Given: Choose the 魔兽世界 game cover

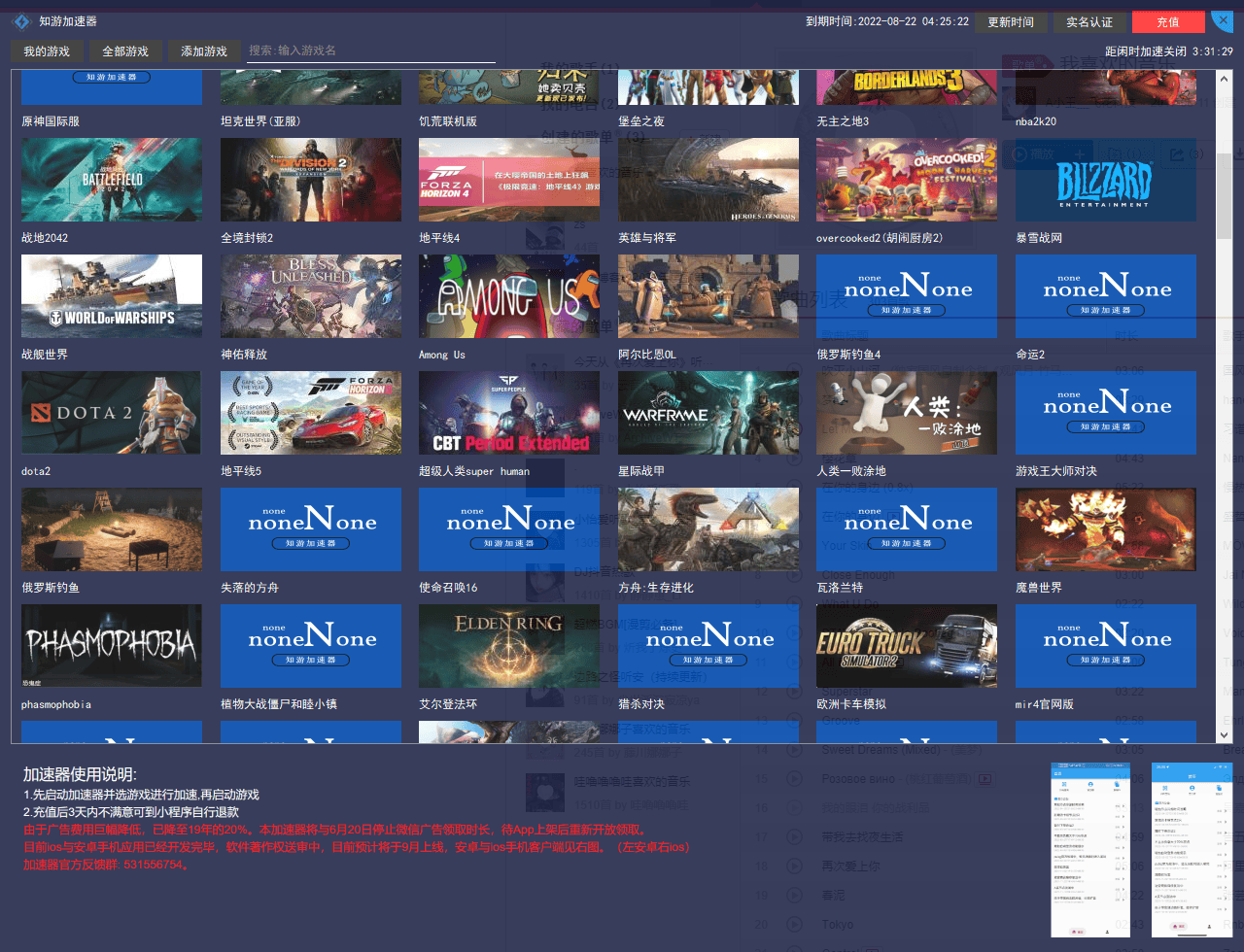Looking at the screenshot, I should (x=1106, y=529).
